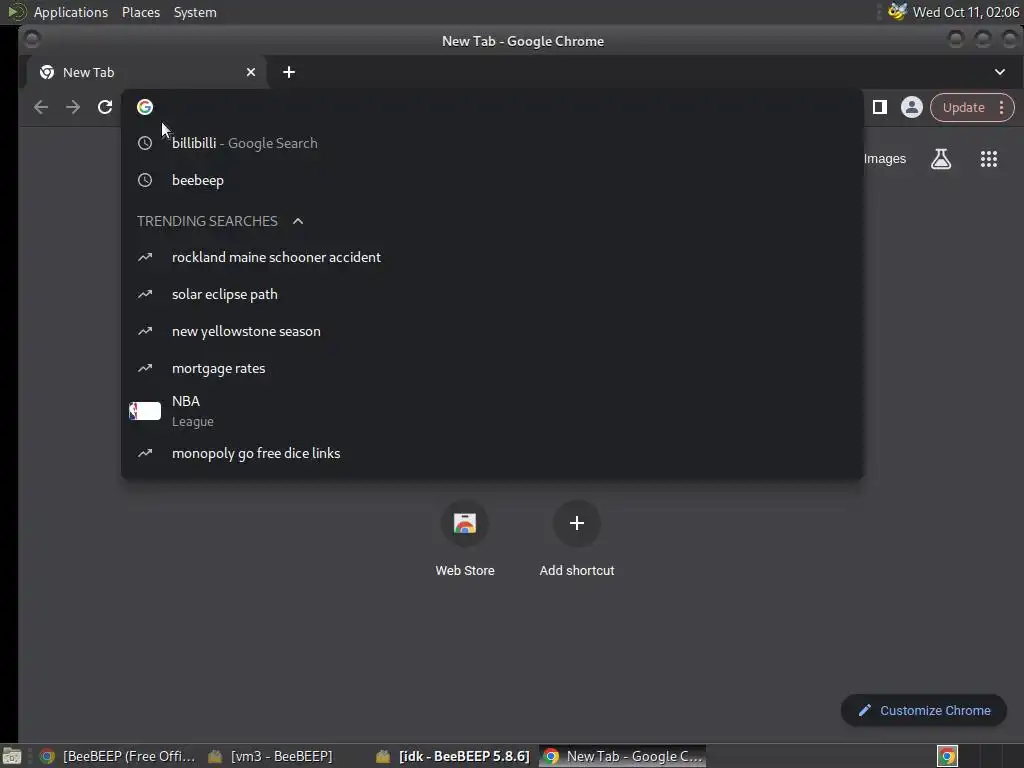Collapse the Trending Searches section
The width and height of the screenshot is (1024, 768).
tap(298, 221)
